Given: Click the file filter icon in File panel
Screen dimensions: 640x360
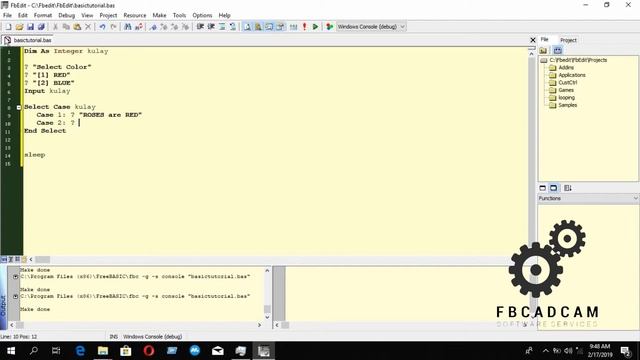Looking at the screenshot, I should tap(558, 50).
